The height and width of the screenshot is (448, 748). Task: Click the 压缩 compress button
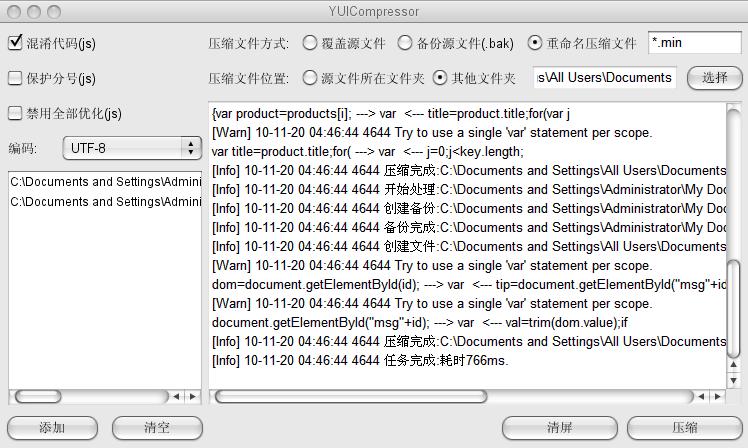point(685,427)
